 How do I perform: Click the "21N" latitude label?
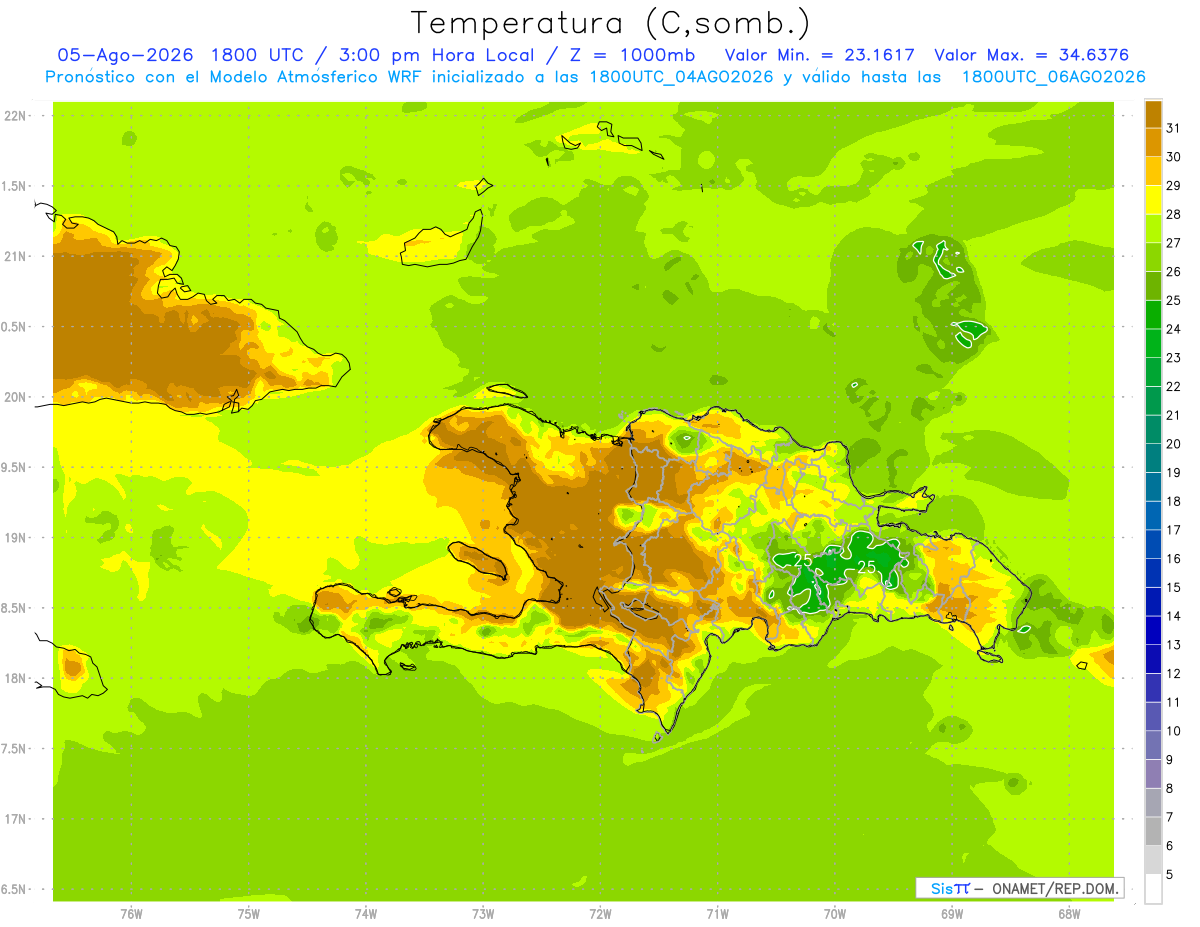[x=14, y=257]
